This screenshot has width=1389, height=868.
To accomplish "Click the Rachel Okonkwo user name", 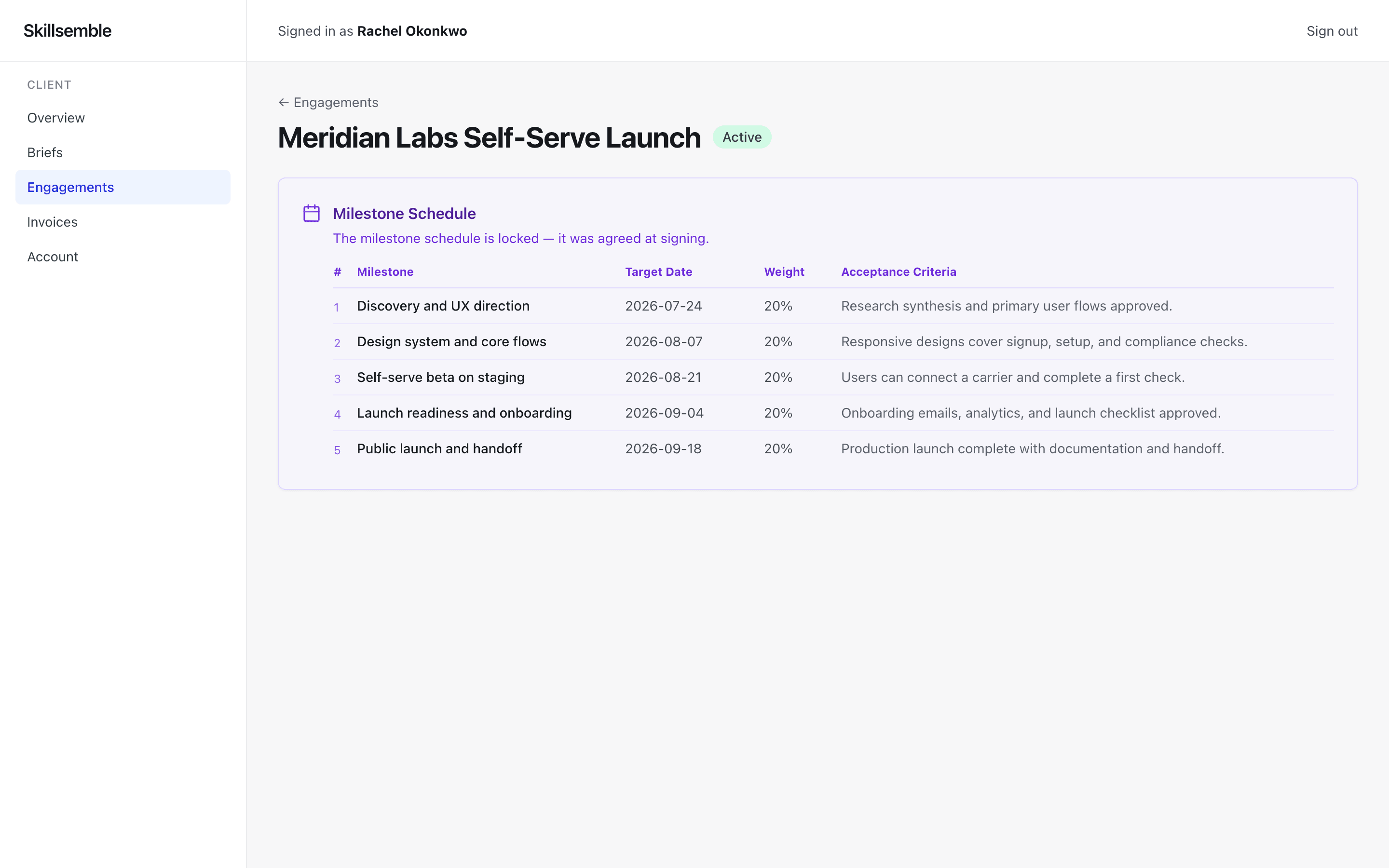I will (411, 31).
